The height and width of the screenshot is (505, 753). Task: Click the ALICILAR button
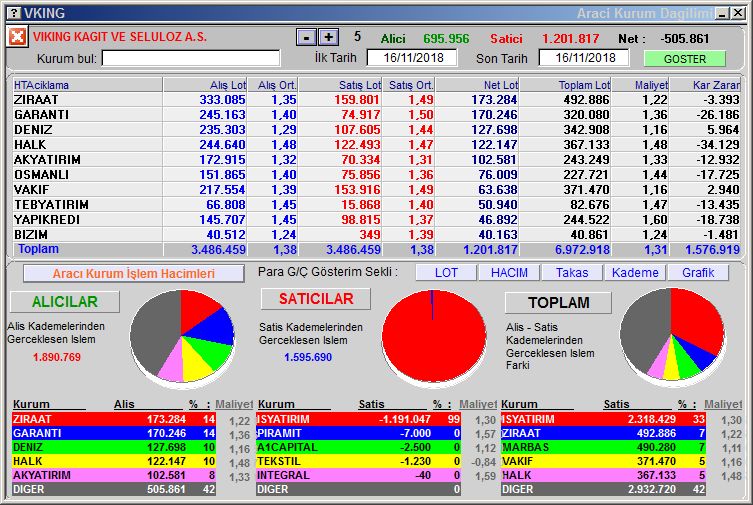(x=65, y=301)
